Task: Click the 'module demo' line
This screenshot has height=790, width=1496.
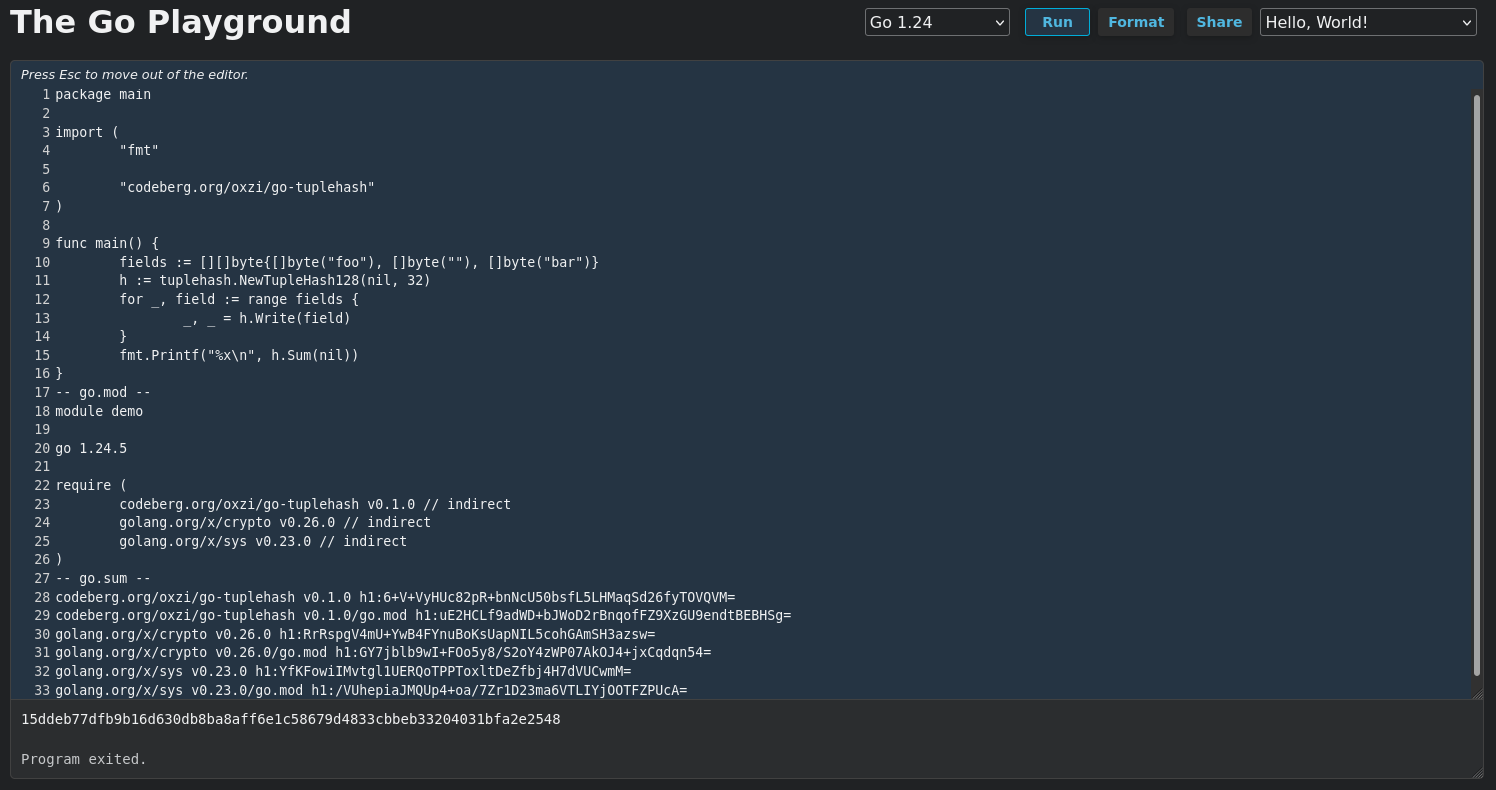Action: [99, 411]
